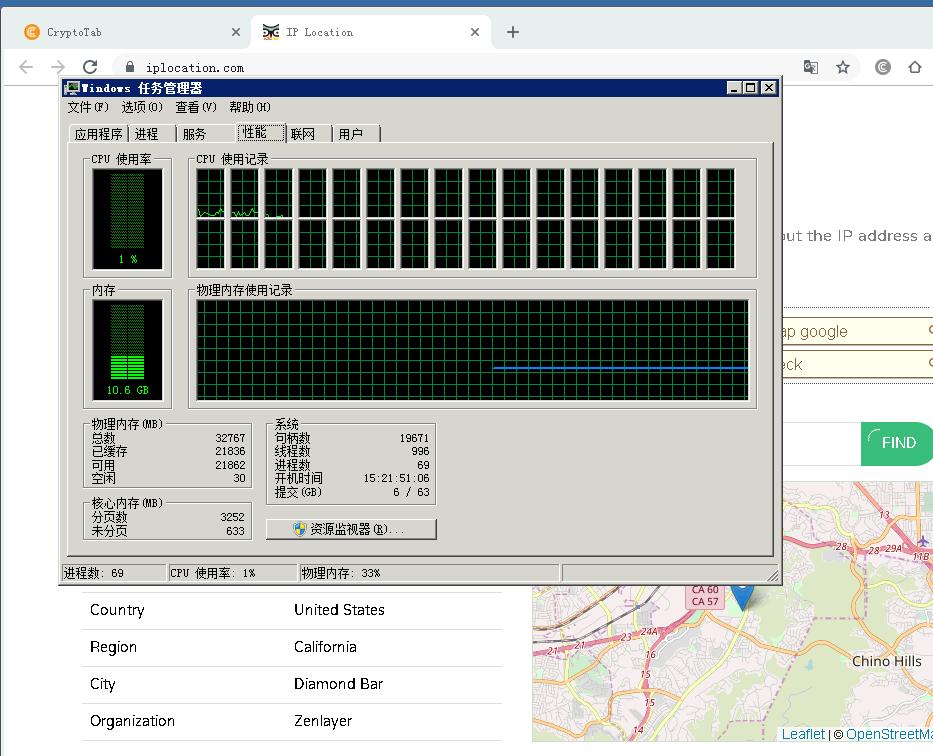Maximize the Task Manager window
The width and height of the screenshot is (933, 756).
tap(751, 88)
